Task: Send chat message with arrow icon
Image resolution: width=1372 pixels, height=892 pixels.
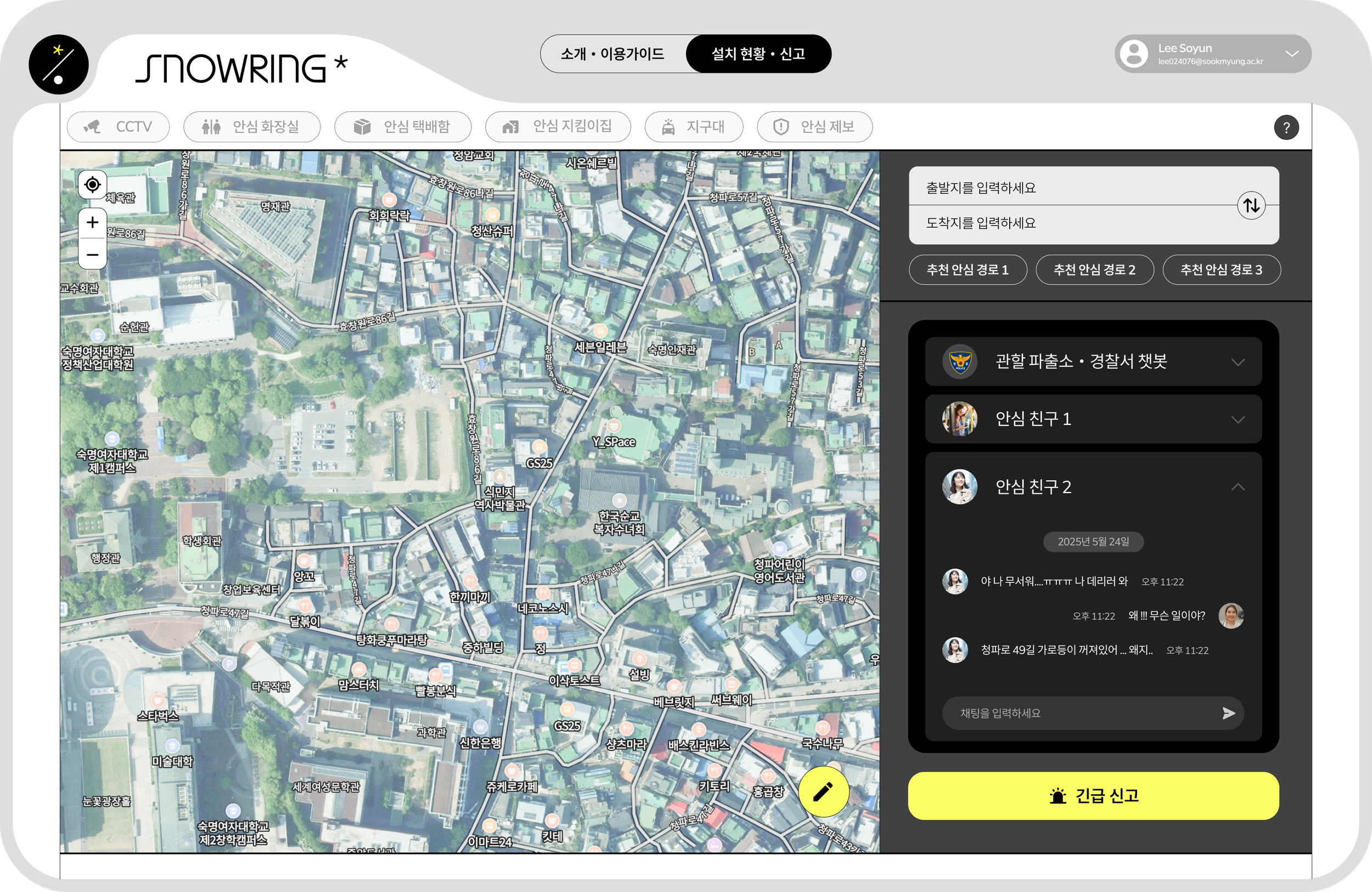Action: 1228,713
